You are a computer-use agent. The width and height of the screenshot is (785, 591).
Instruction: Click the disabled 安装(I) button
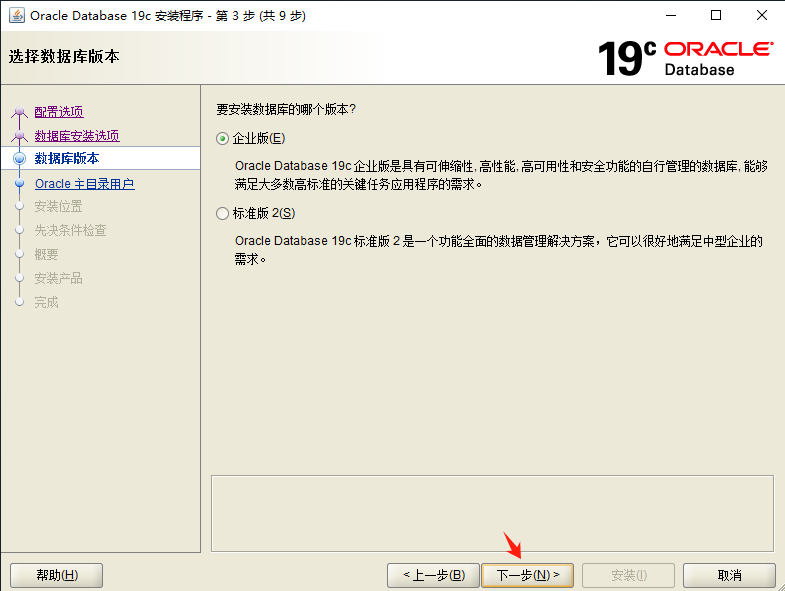tap(628, 575)
